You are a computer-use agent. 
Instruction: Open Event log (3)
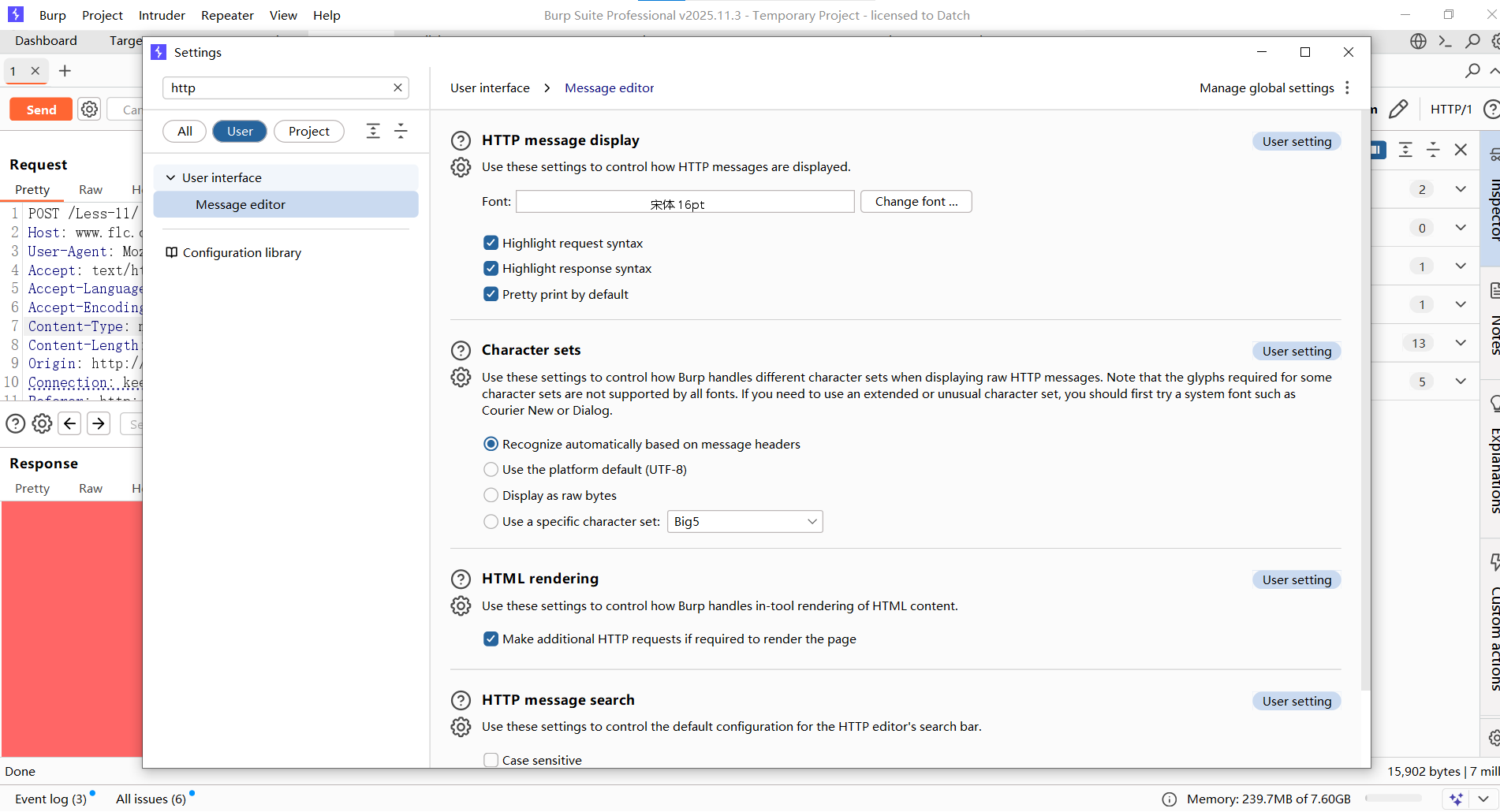[50, 799]
